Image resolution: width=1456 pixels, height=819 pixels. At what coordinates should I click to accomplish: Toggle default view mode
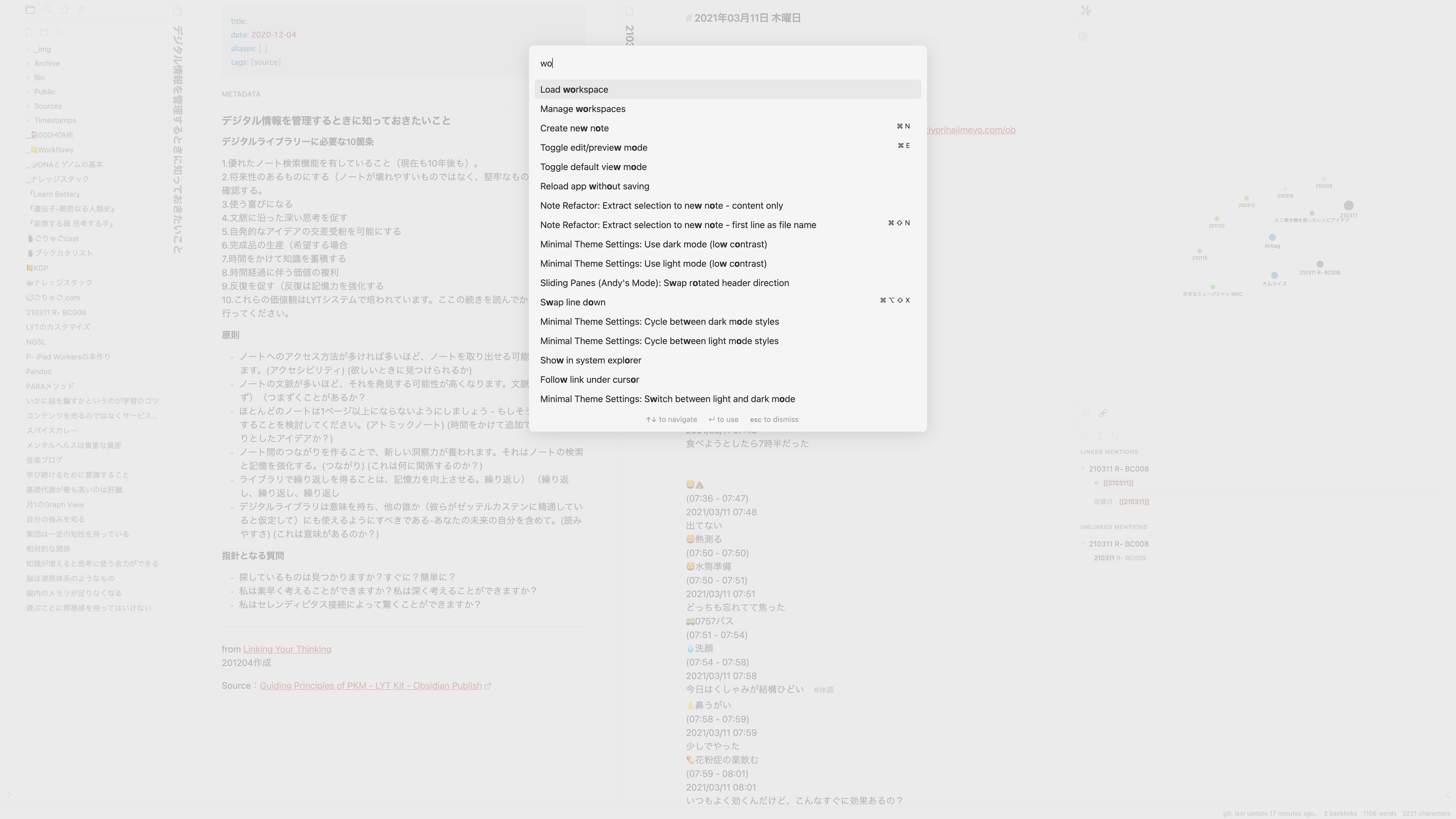tap(593, 167)
